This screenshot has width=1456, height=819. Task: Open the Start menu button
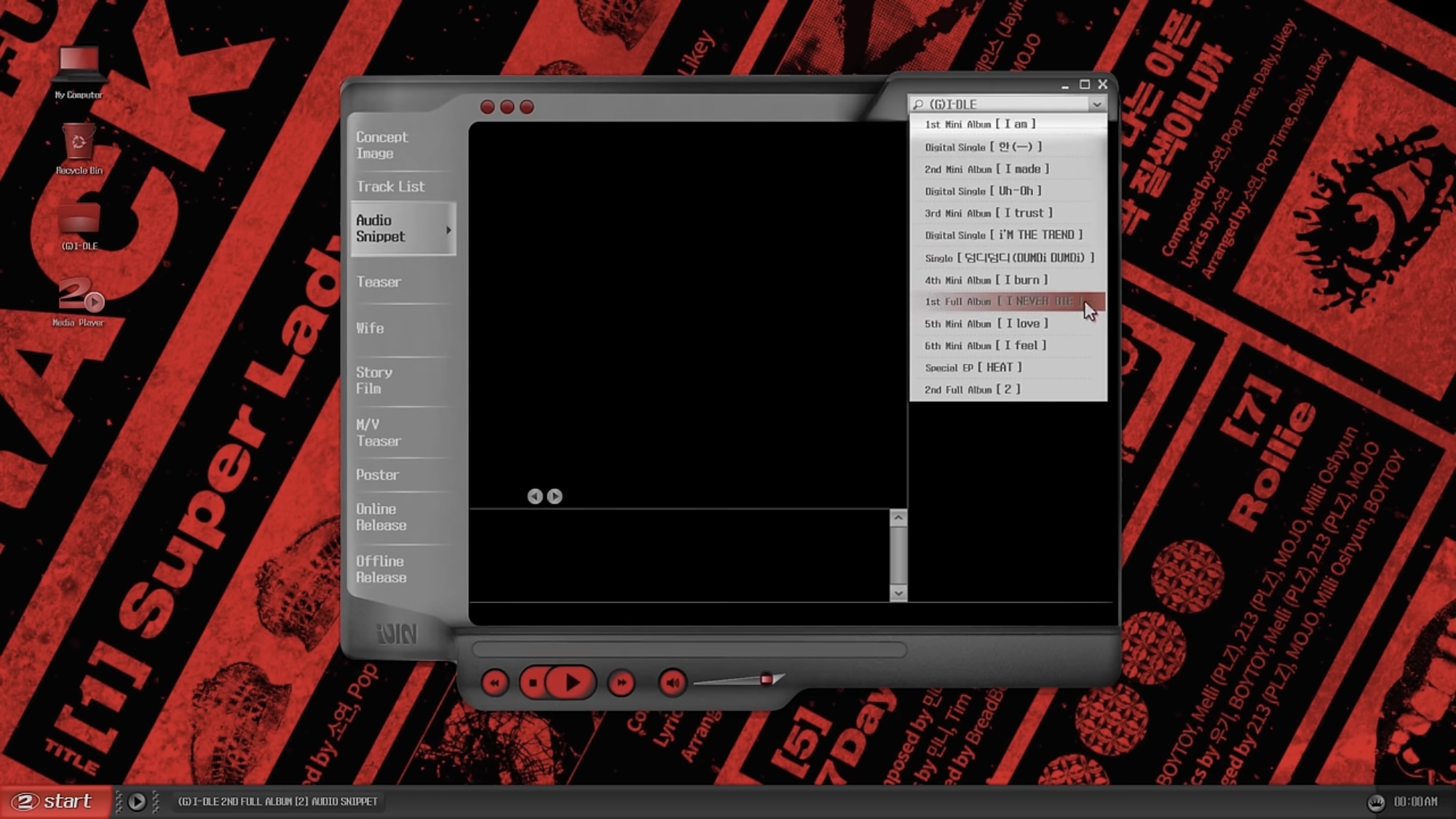55,802
